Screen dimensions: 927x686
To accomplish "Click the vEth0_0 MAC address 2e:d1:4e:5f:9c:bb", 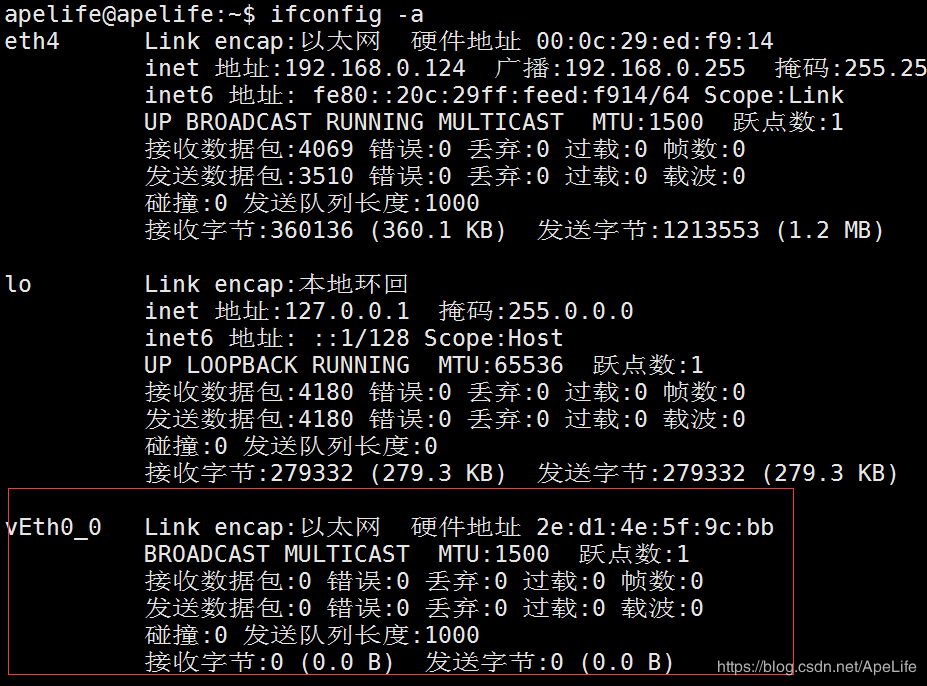I will coord(655,527).
